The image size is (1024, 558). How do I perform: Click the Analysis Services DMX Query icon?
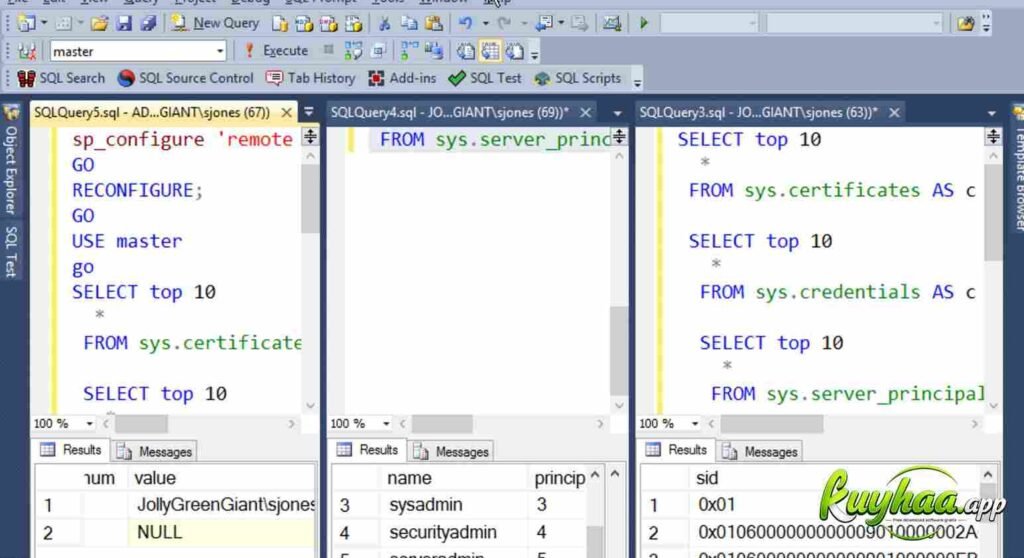(x=328, y=24)
